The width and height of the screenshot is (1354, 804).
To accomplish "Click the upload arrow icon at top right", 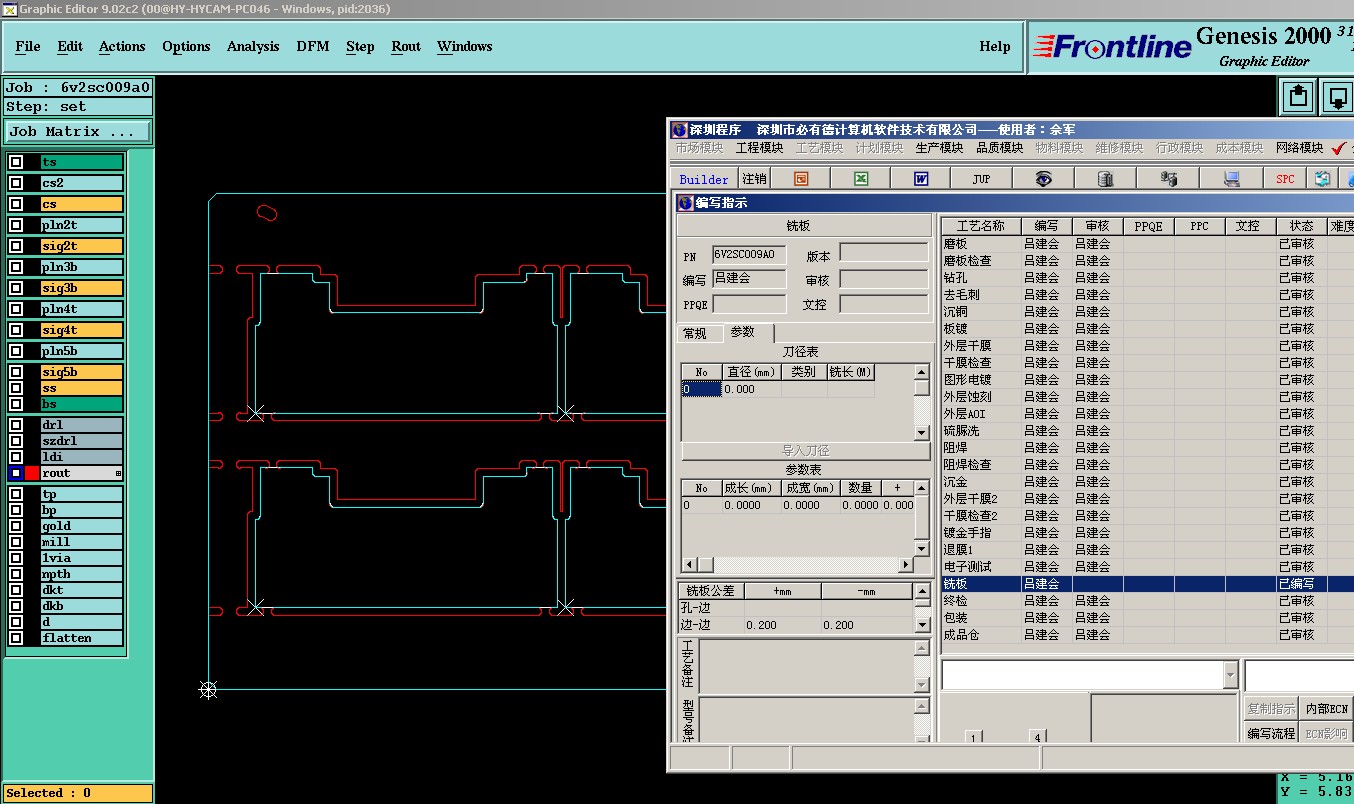I will click(x=1298, y=97).
